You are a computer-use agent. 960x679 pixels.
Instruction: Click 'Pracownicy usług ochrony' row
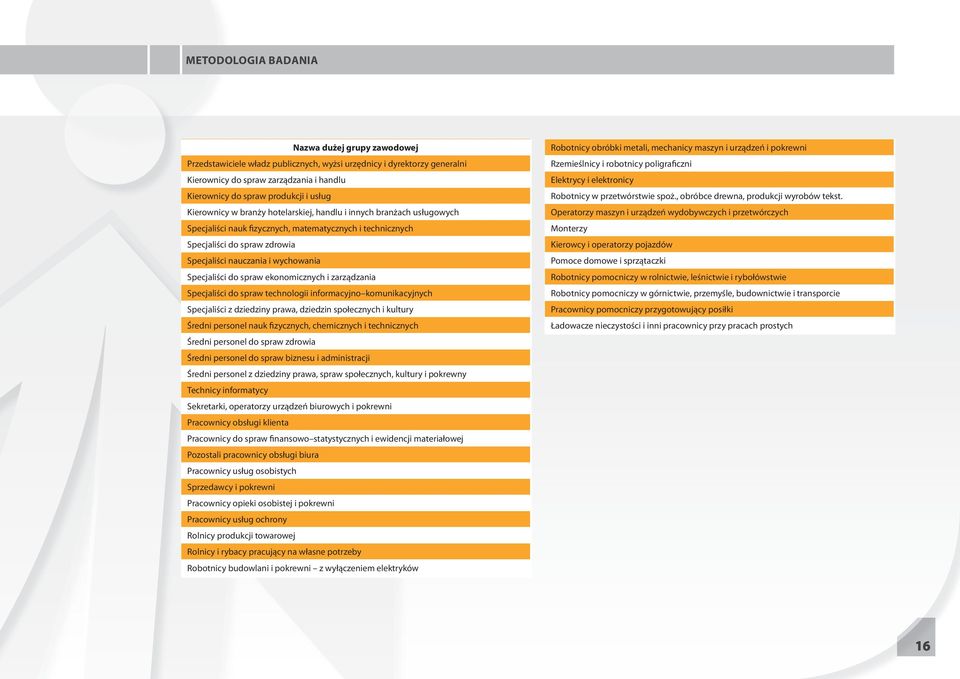[x=355, y=519]
